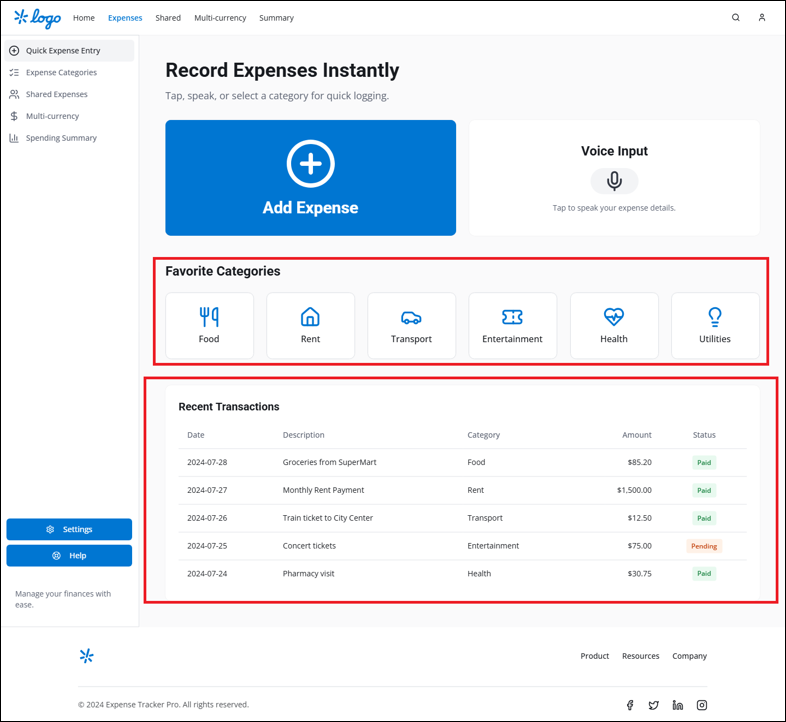Select the Health heart icon
Screen dimensions: 786x722
click(614, 316)
